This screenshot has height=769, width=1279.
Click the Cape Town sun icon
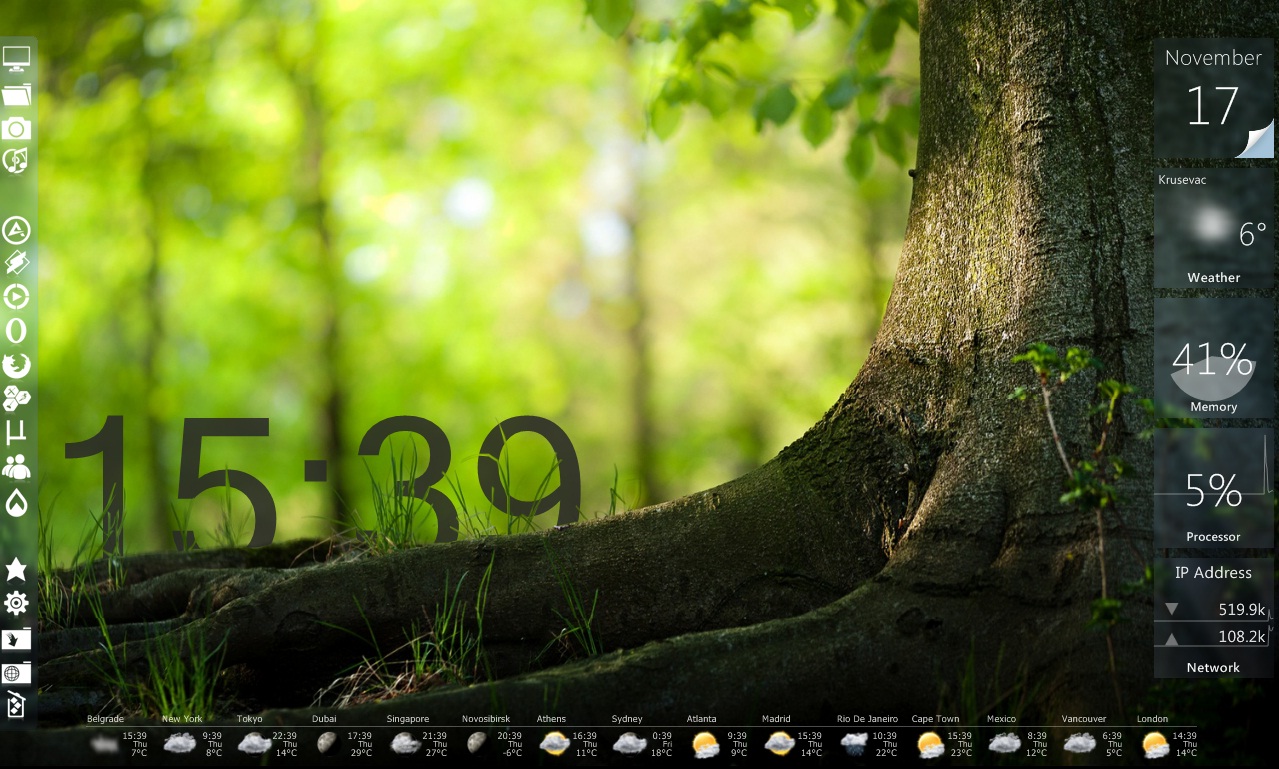[930, 744]
